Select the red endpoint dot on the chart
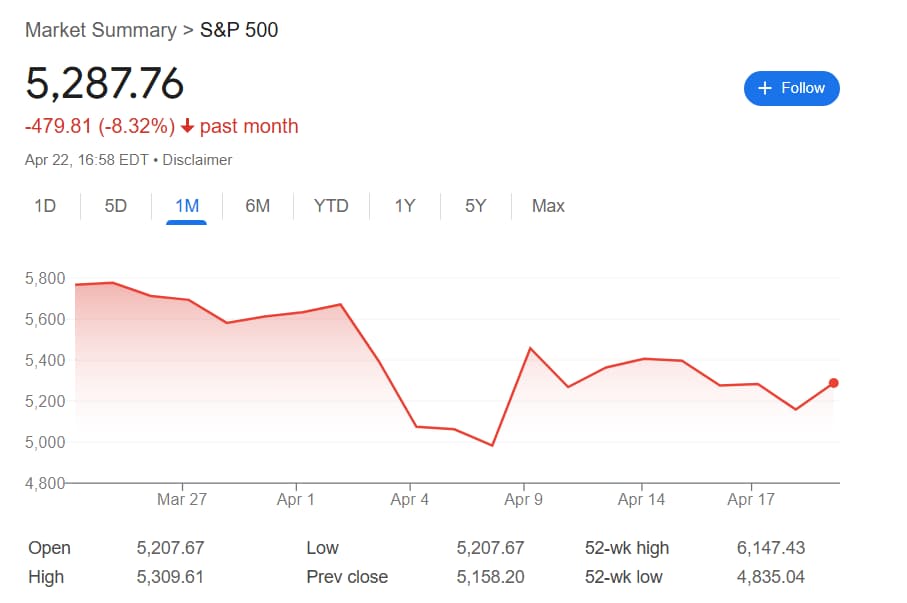907x603 pixels. coord(833,382)
